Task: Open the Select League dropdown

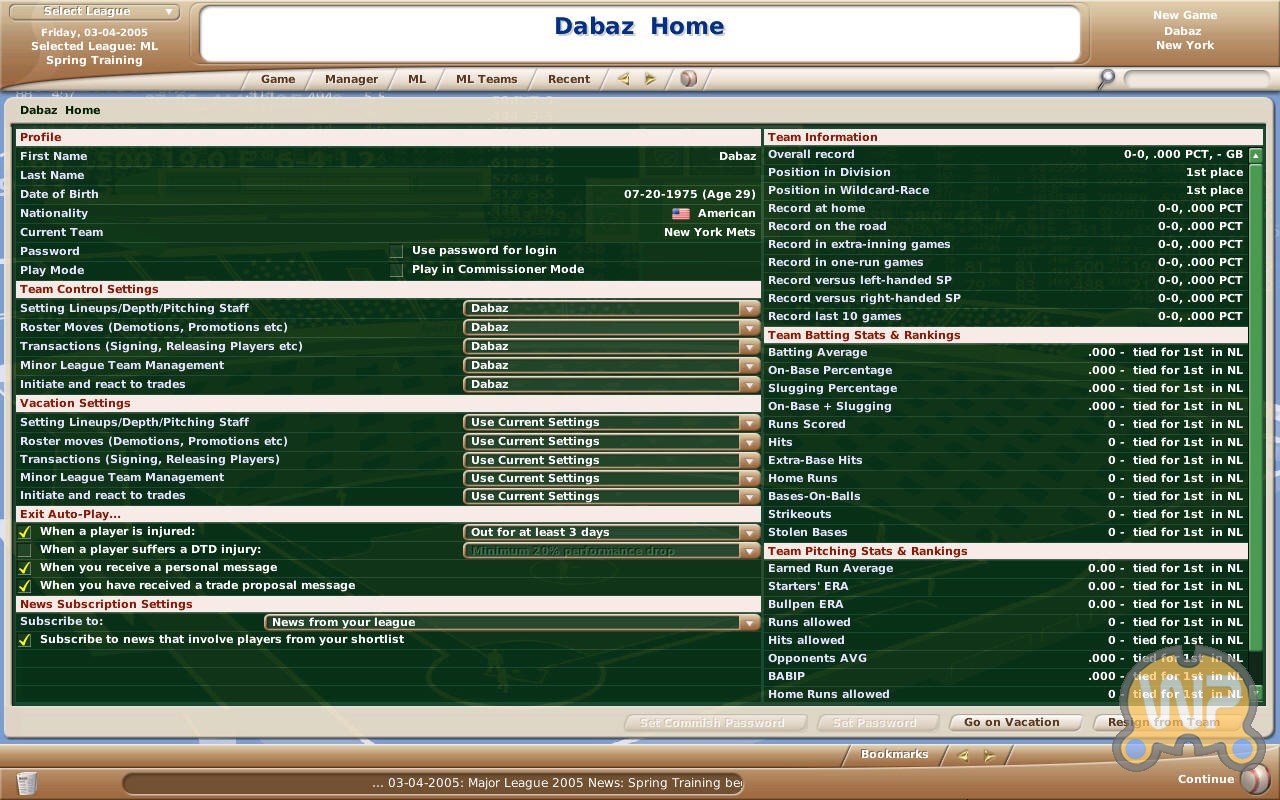Action: pyautogui.click(x=95, y=12)
